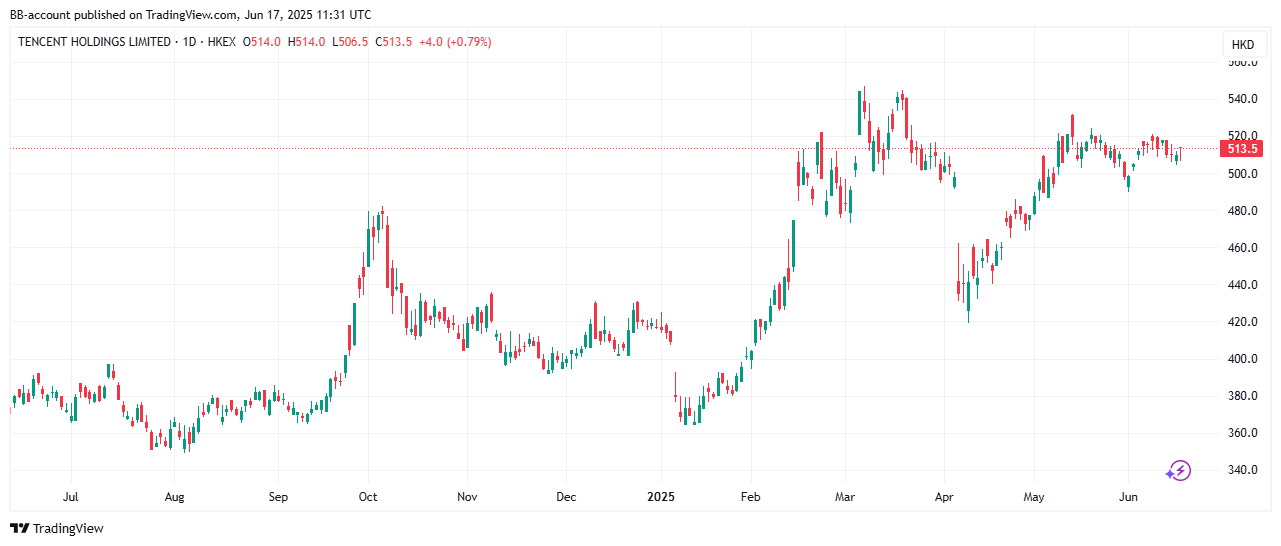
Task: Click the C513.5 close value
Action: click(x=393, y=42)
